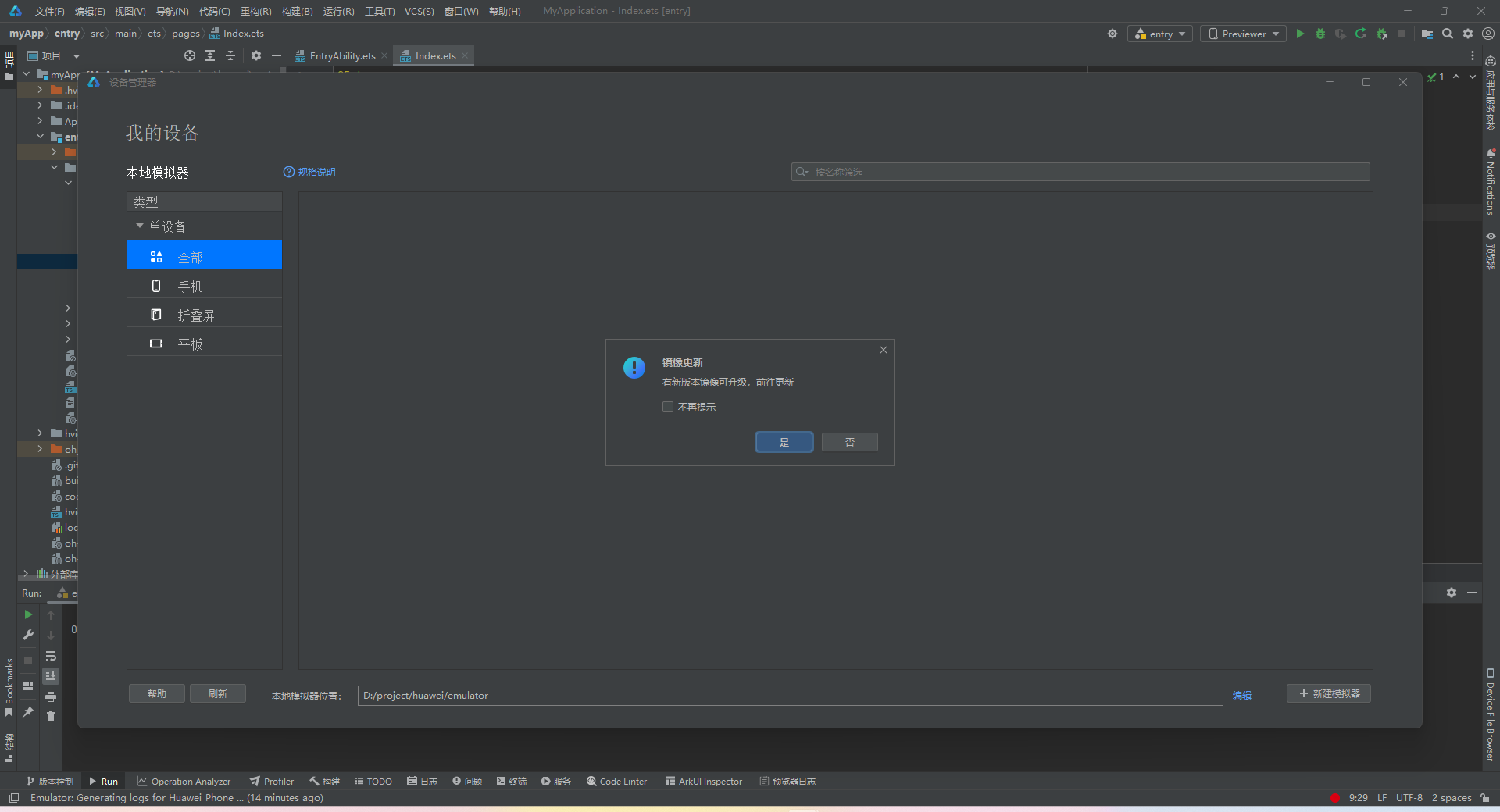
Task: Collapse the entry module tree node
Action: click(x=40, y=136)
